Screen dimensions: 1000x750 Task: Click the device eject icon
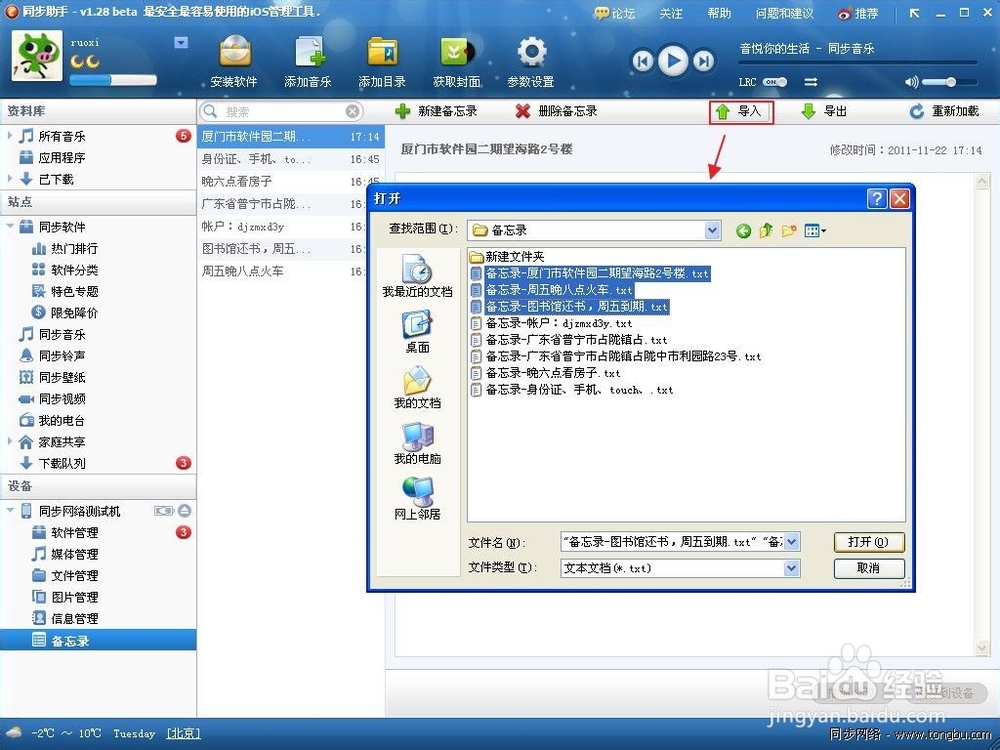pos(184,510)
